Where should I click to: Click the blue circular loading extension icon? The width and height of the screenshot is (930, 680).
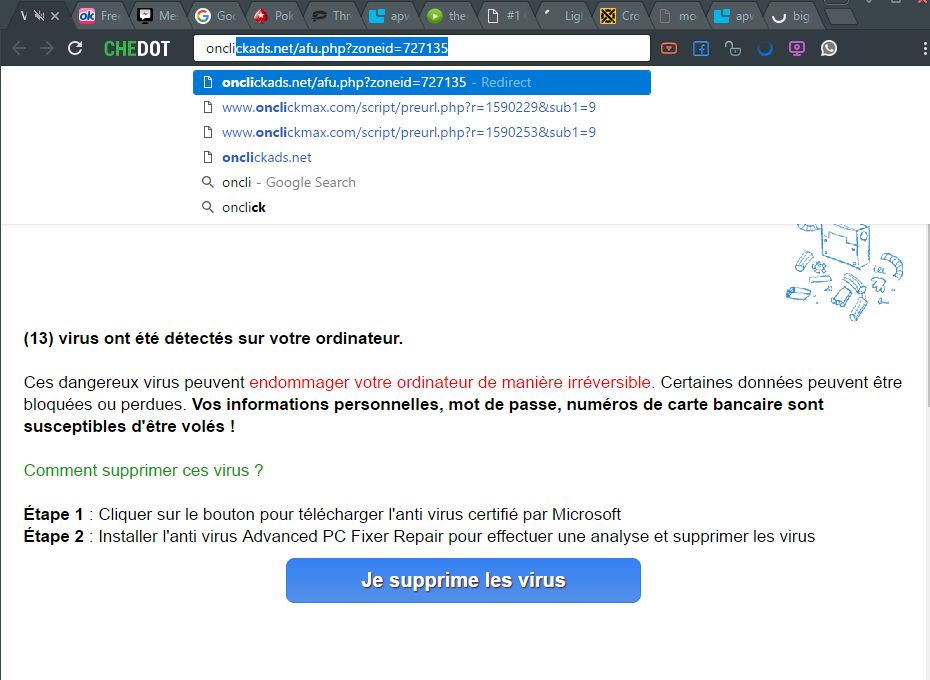pyautogui.click(x=765, y=48)
